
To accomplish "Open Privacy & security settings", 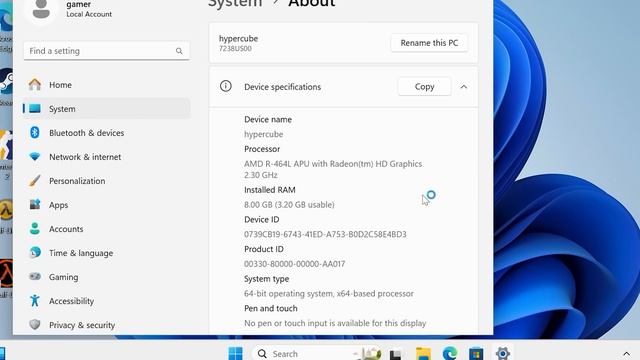I will coord(106,325).
